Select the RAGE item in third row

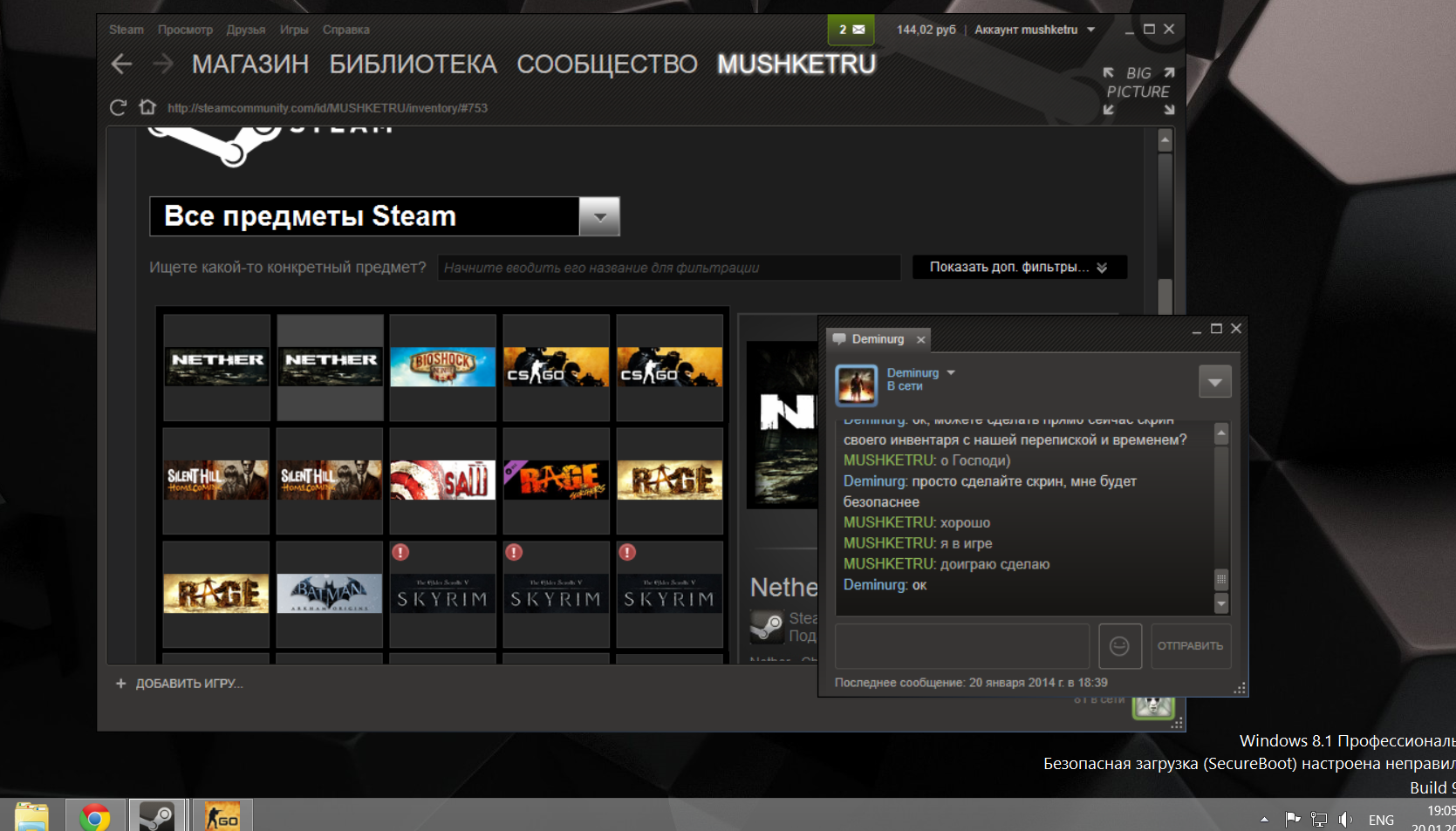point(216,594)
